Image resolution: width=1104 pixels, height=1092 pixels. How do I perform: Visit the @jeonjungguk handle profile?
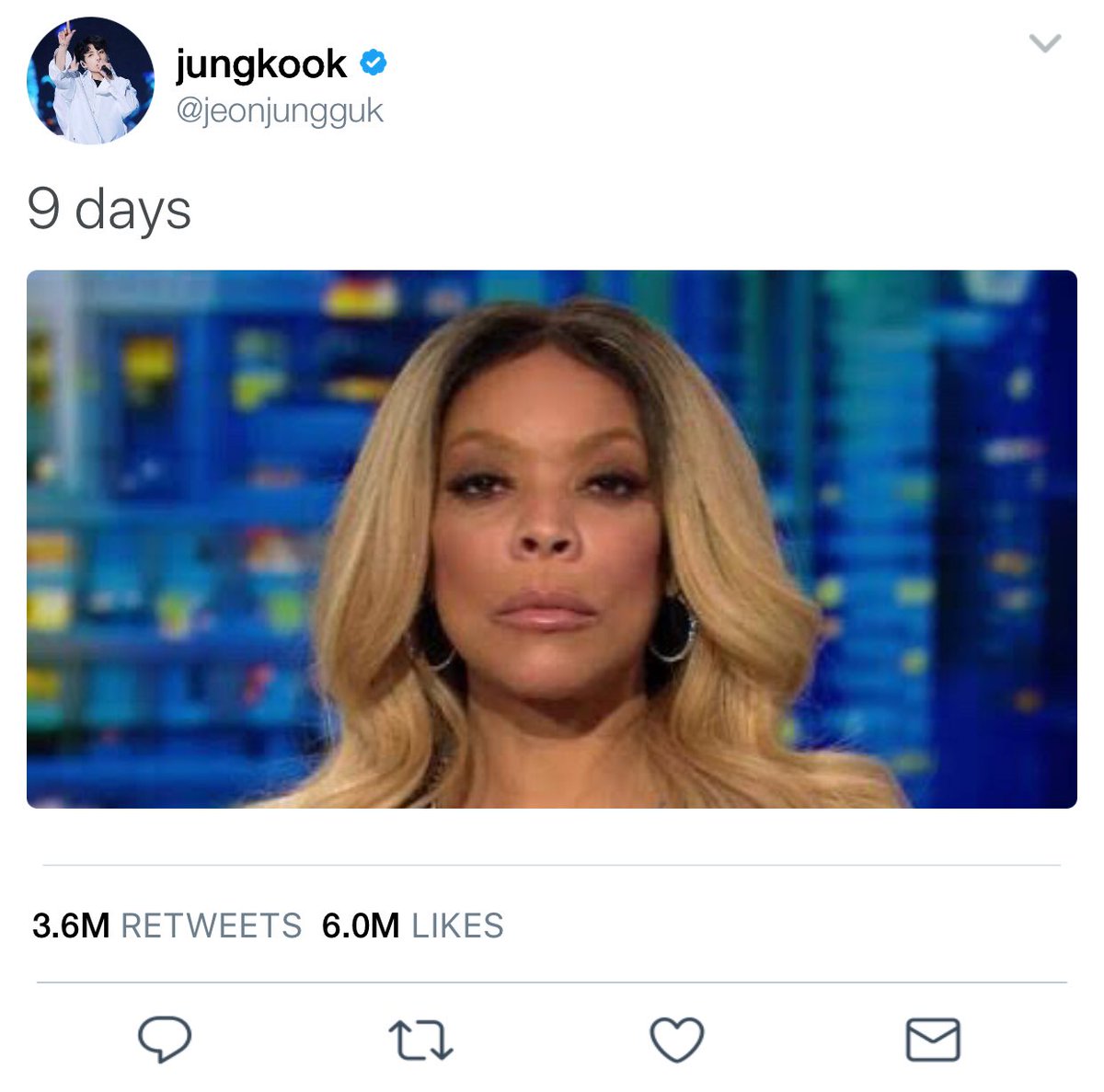click(279, 111)
